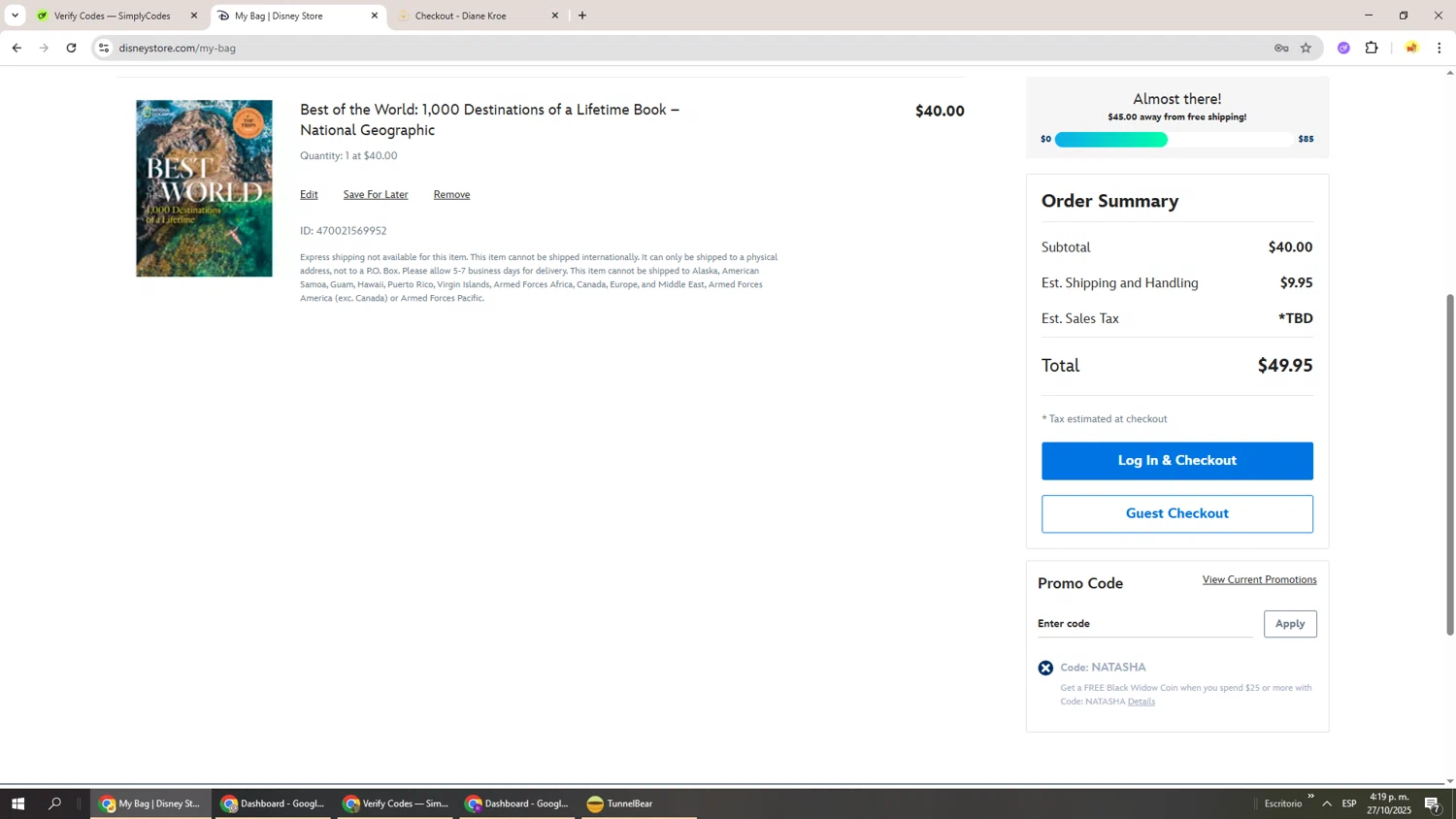The image size is (1456, 819).
Task: Expand the tab search dropdown arrow
Action: [15, 16]
